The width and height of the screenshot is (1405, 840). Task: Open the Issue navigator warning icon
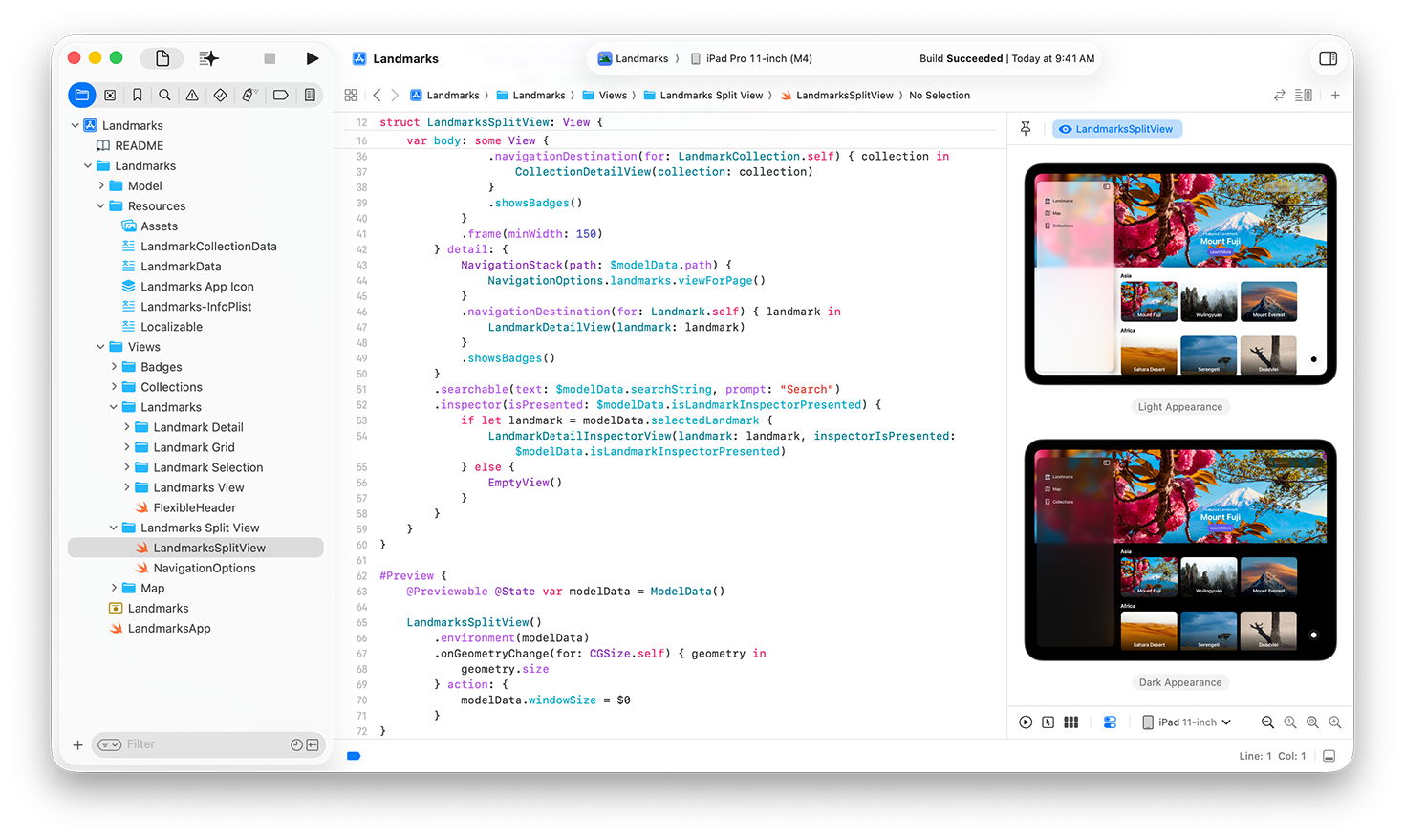(192, 96)
